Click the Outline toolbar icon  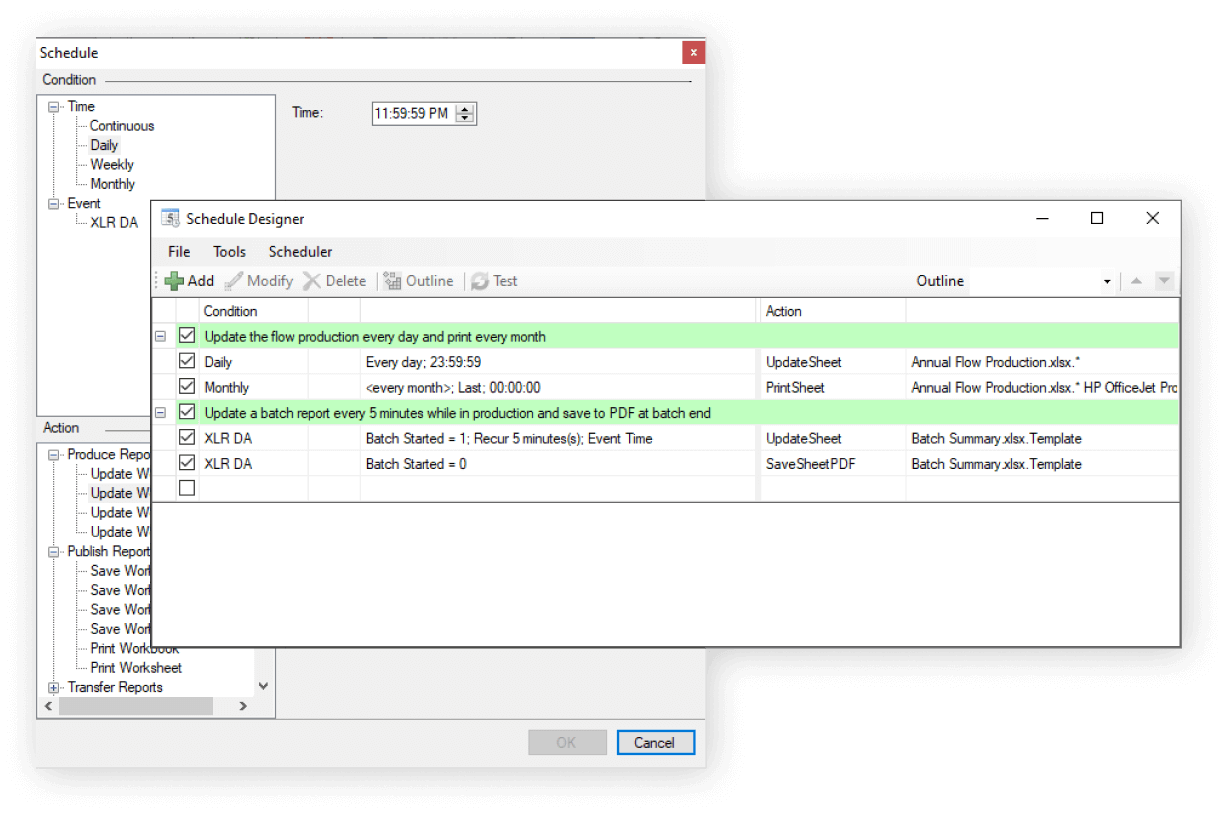(x=392, y=281)
